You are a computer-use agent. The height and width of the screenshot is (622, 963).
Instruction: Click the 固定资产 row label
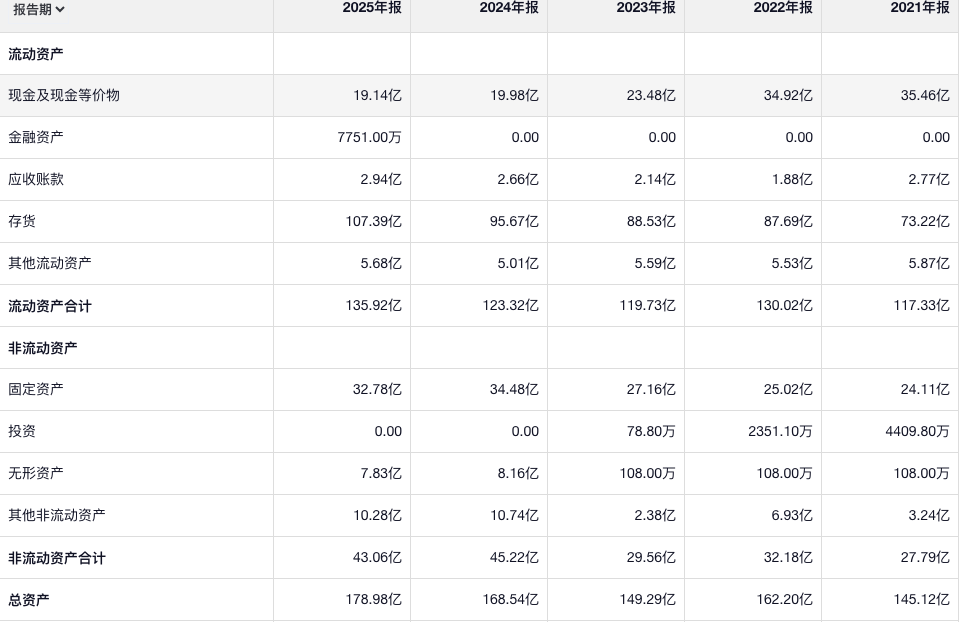click(36, 389)
